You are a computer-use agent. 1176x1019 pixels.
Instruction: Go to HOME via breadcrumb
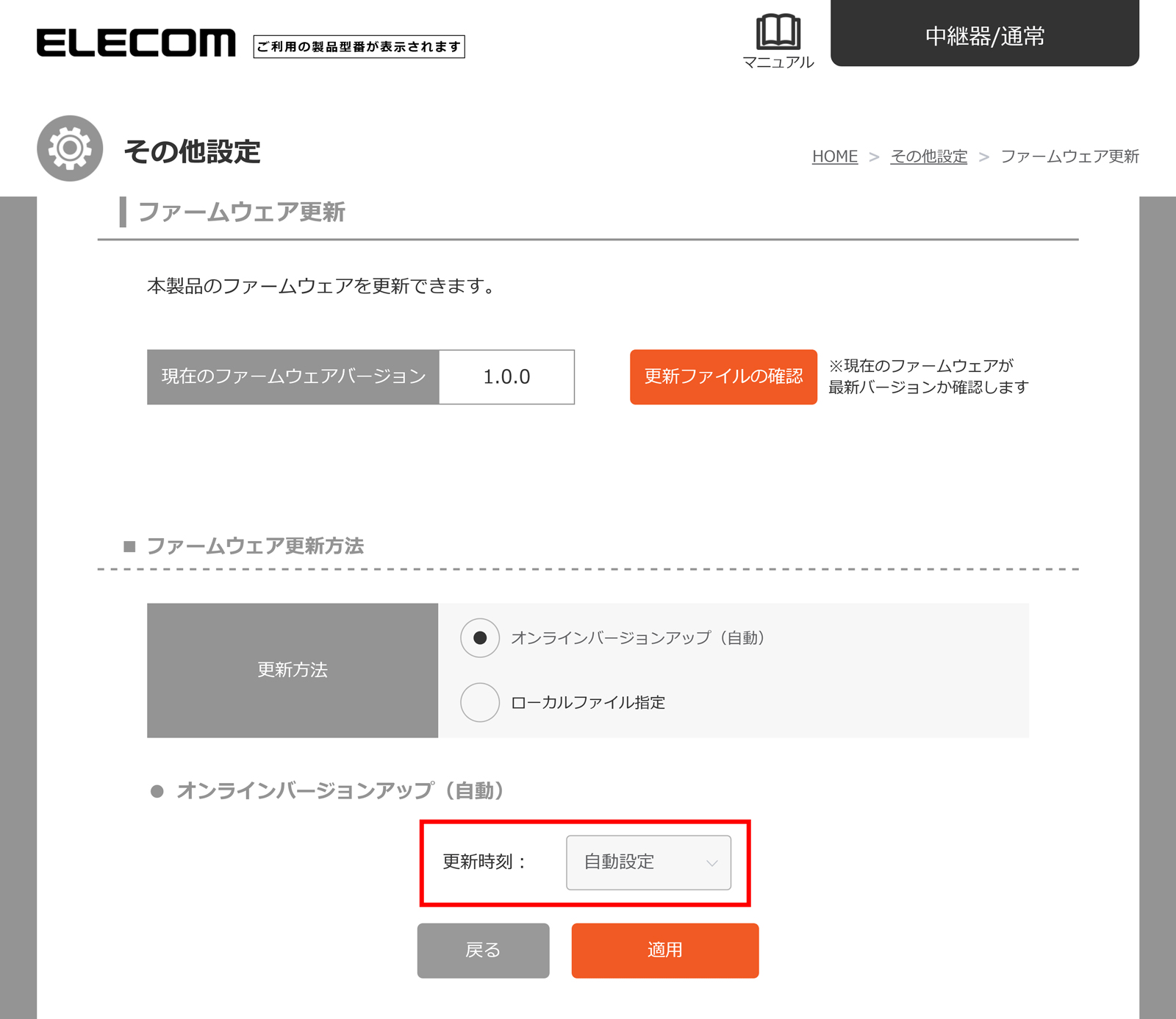coord(834,157)
